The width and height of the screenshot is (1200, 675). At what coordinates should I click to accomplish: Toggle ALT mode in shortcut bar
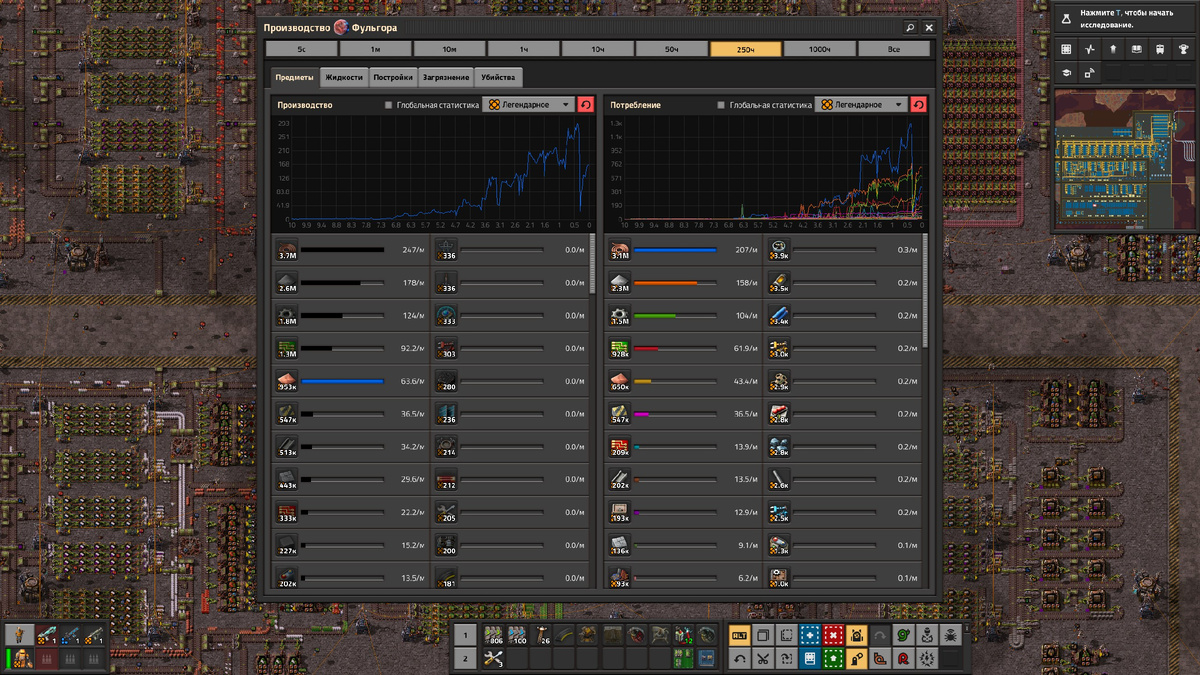pyautogui.click(x=740, y=635)
